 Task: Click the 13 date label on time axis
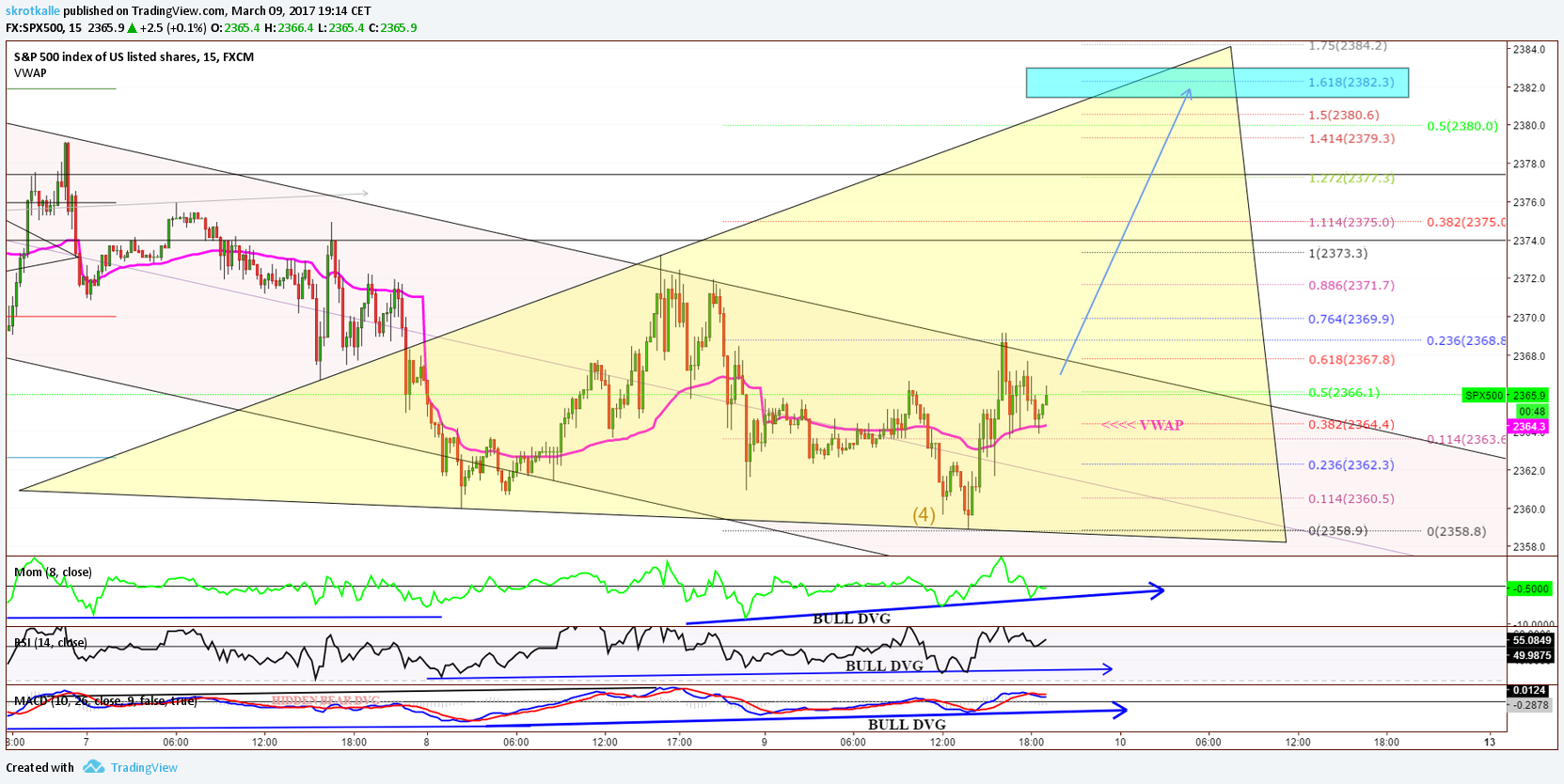[1490, 742]
